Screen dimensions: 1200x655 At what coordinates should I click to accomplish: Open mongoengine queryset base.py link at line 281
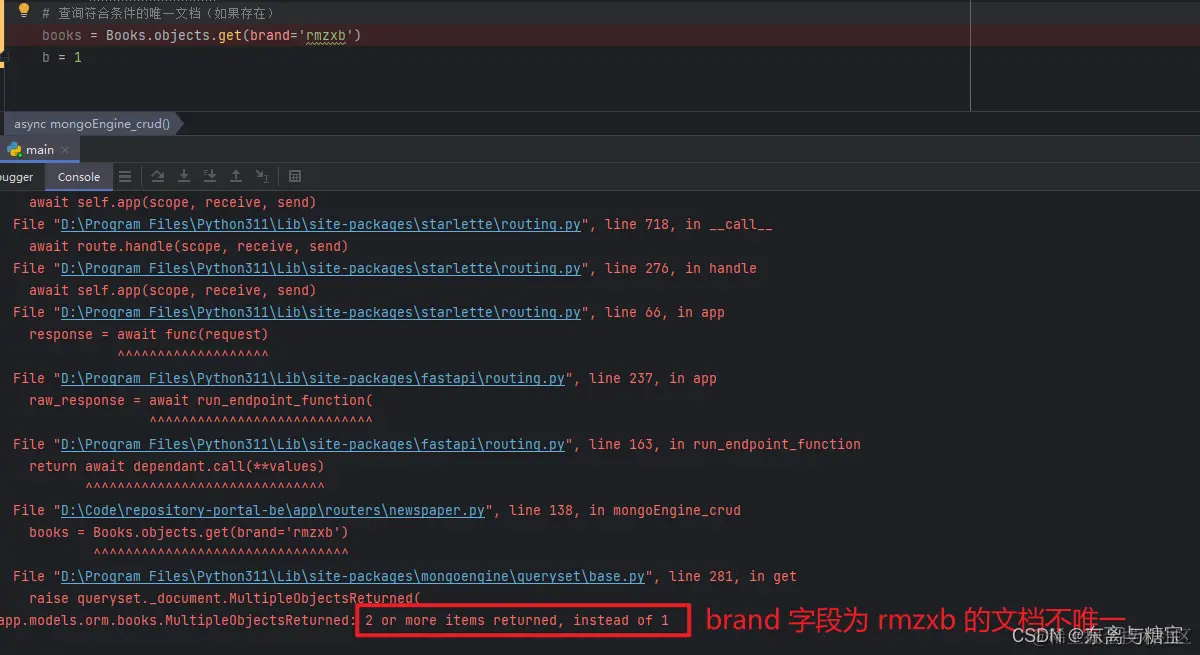point(353,576)
